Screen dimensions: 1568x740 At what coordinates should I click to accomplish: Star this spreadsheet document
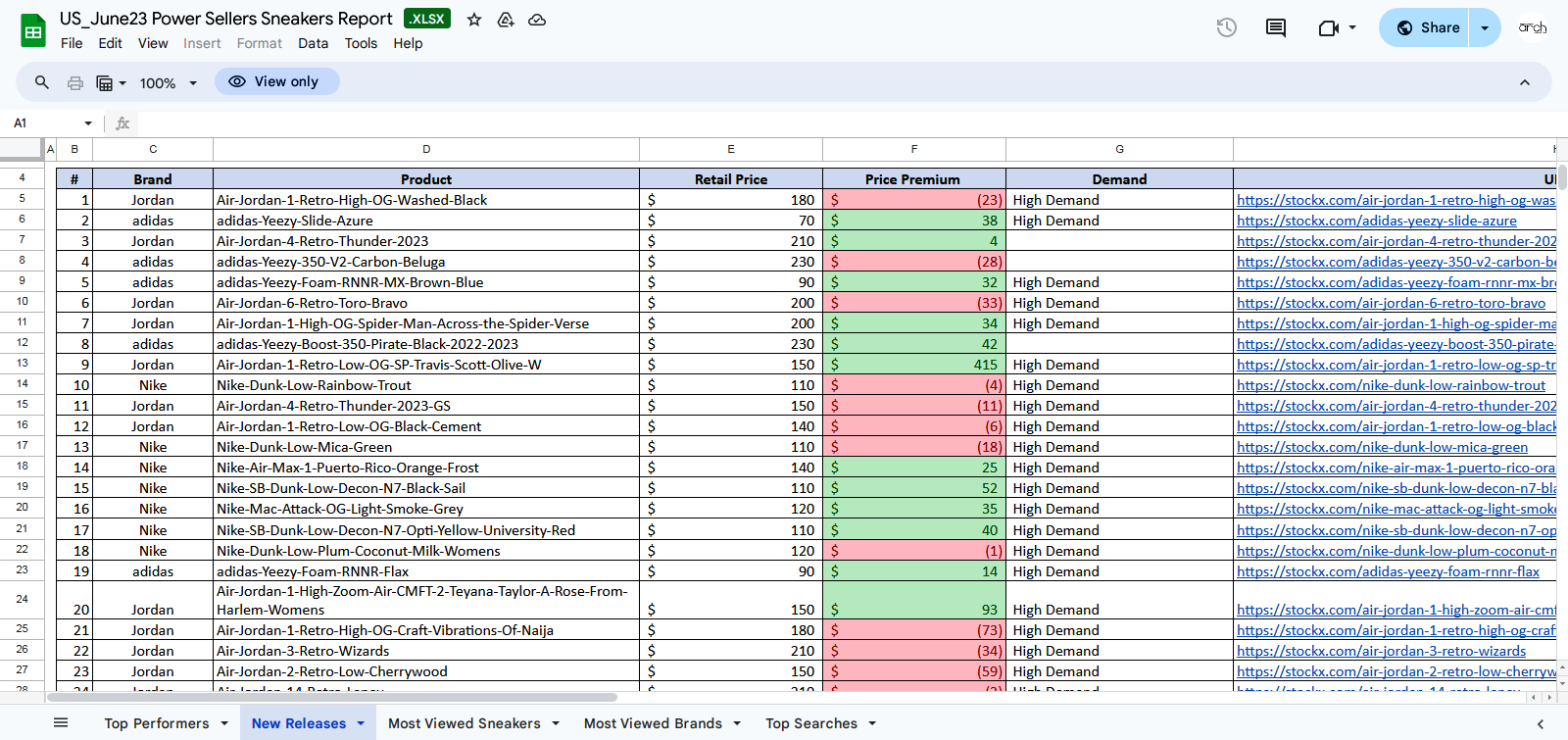point(474,20)
